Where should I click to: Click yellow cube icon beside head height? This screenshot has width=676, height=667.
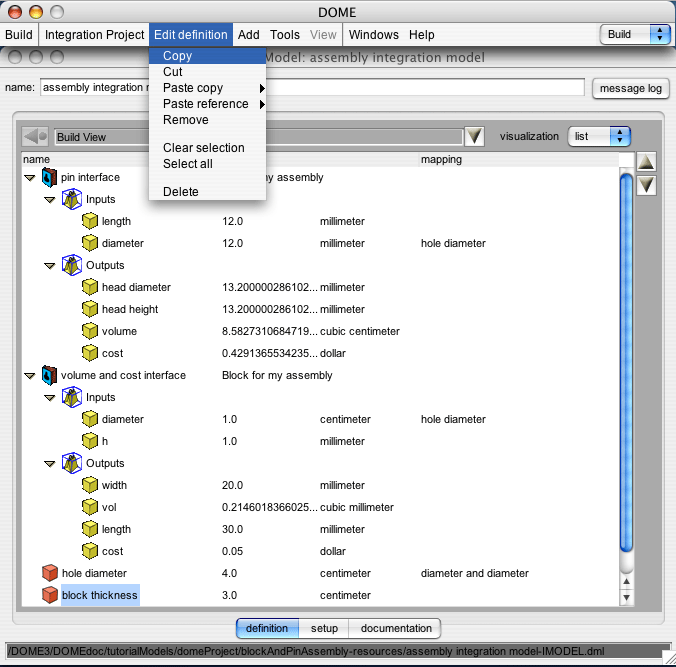(90, 309)
